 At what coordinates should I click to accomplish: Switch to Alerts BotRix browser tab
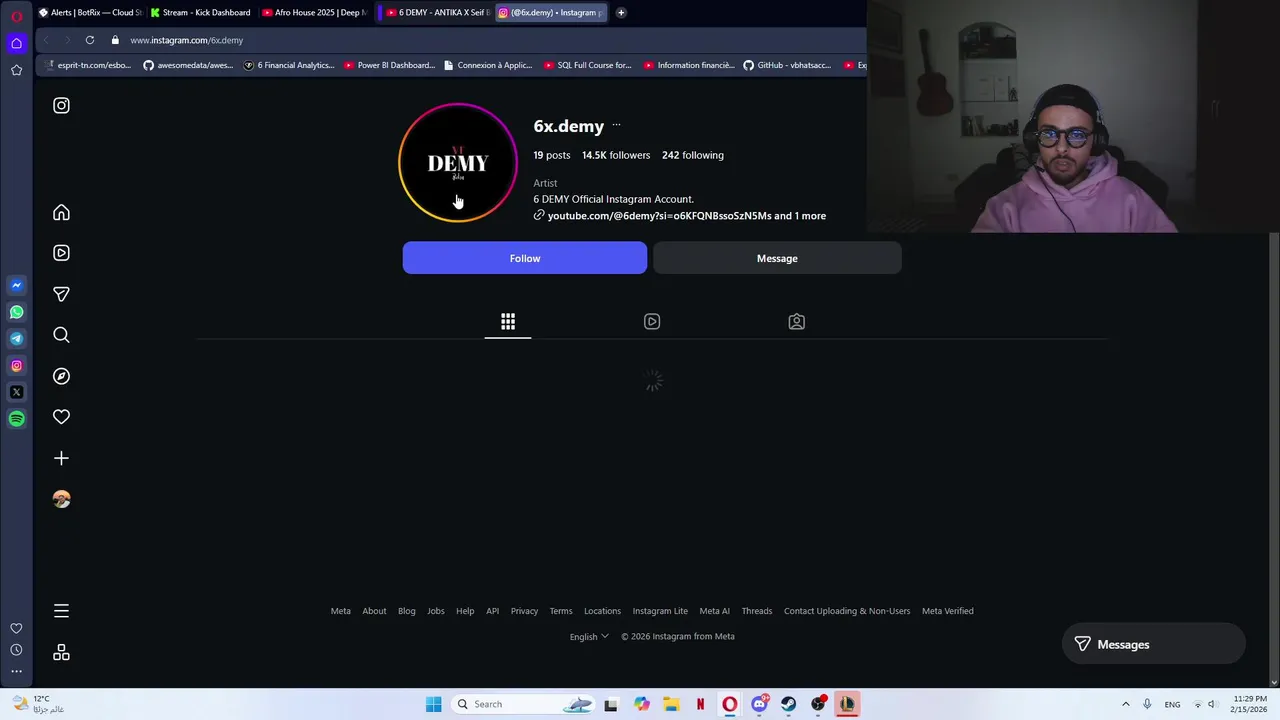click(x=90, y=12)
